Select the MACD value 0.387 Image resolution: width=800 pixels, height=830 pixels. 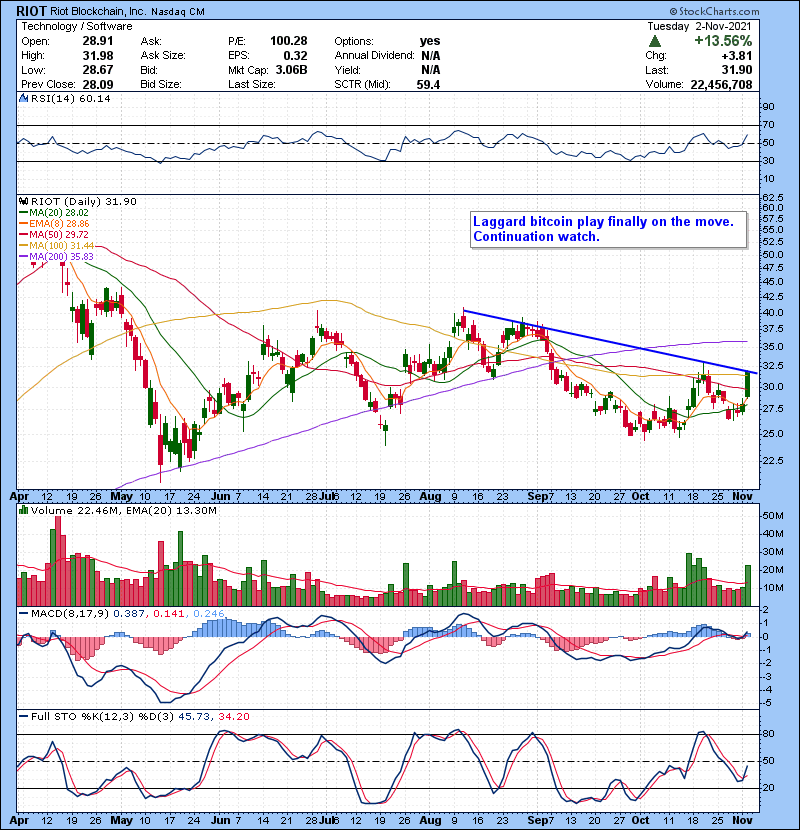[x=129, y=613]
